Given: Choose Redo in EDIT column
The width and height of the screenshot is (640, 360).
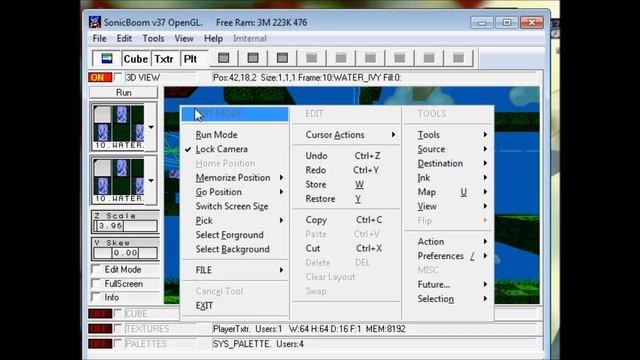Looking at the screenshot, I should click(x=346, y=170).
